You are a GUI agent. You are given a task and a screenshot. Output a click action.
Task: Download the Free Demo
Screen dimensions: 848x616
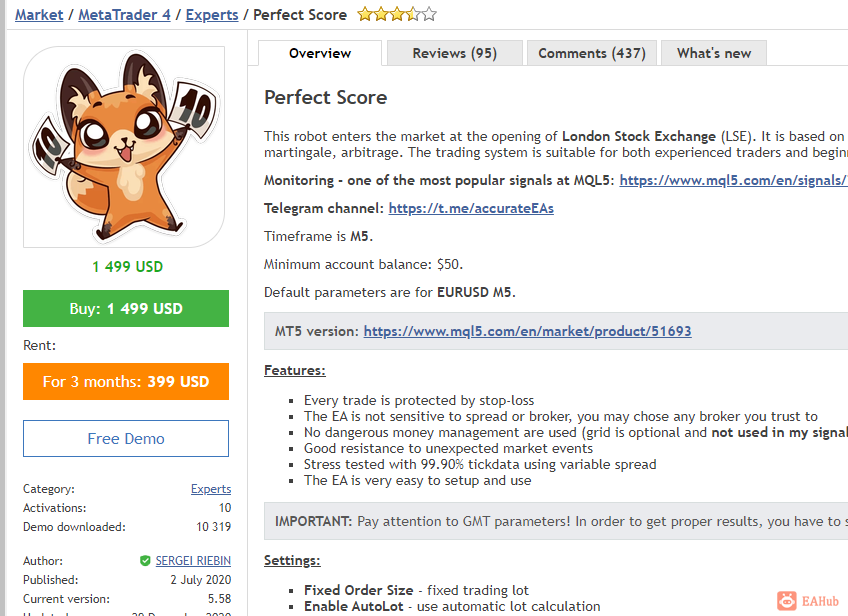pyautogui.click(x=126, y=438)
